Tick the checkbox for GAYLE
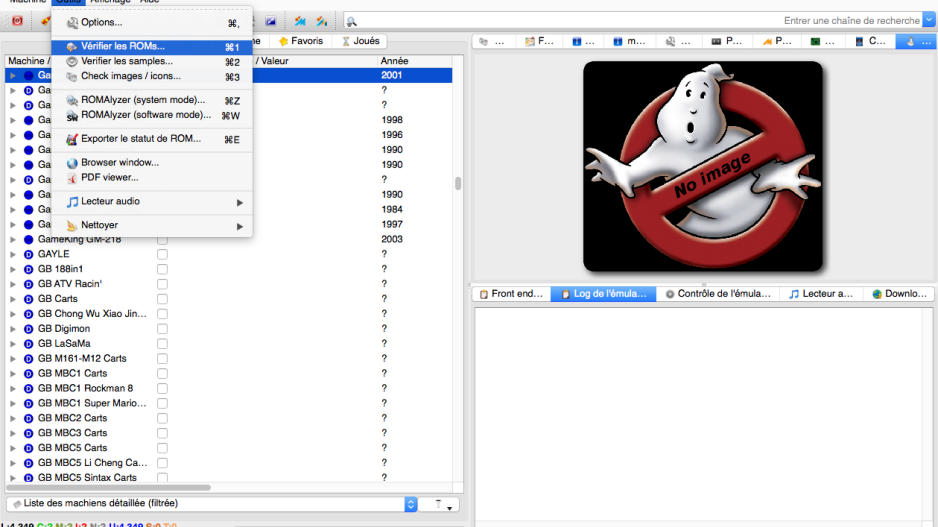This screenshot has width=938, height=527. 162,254
